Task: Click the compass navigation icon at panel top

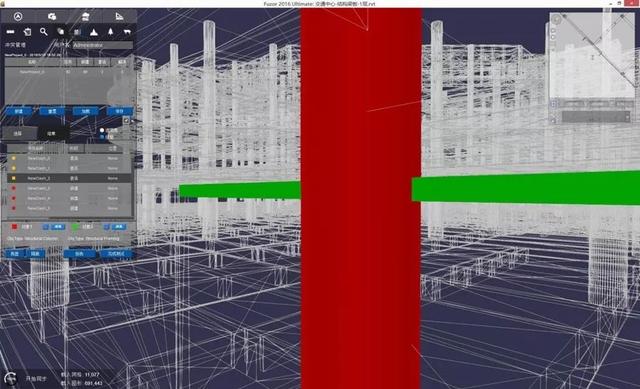Action: (18, 16)
